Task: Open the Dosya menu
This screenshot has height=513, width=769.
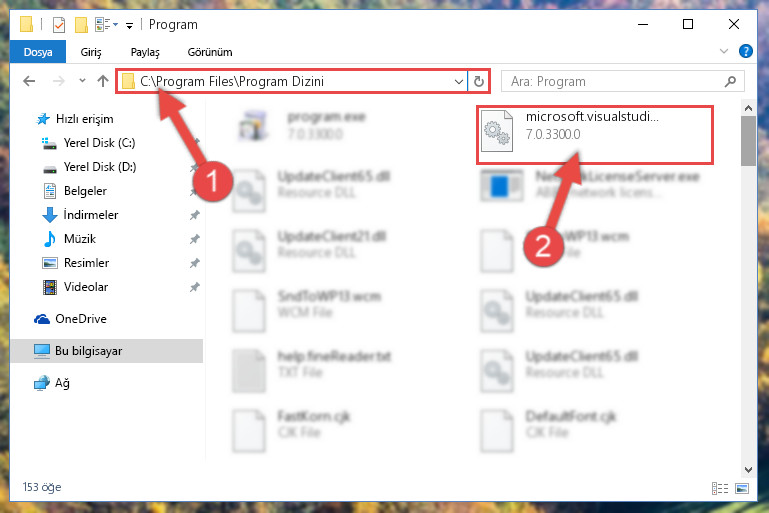Action: point(38,52)
